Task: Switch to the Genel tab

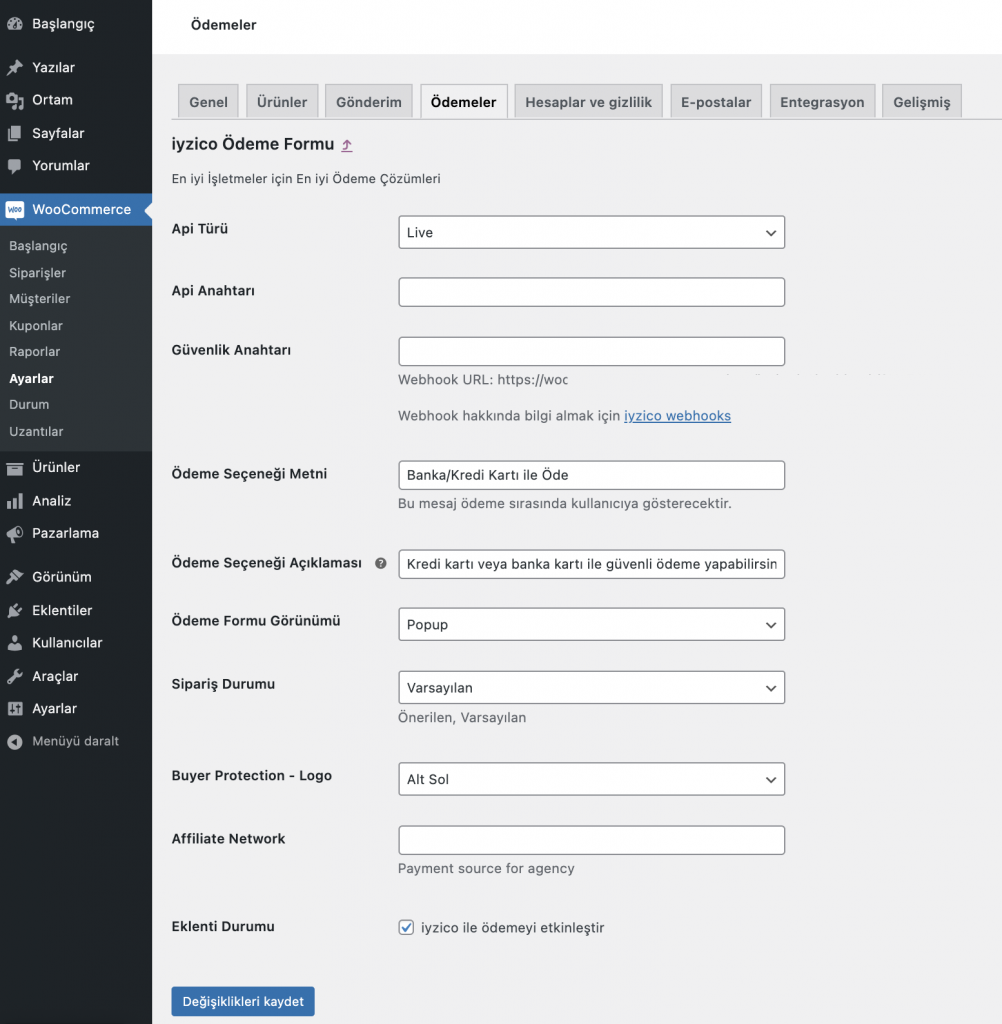Action: [x=208, y=102]
